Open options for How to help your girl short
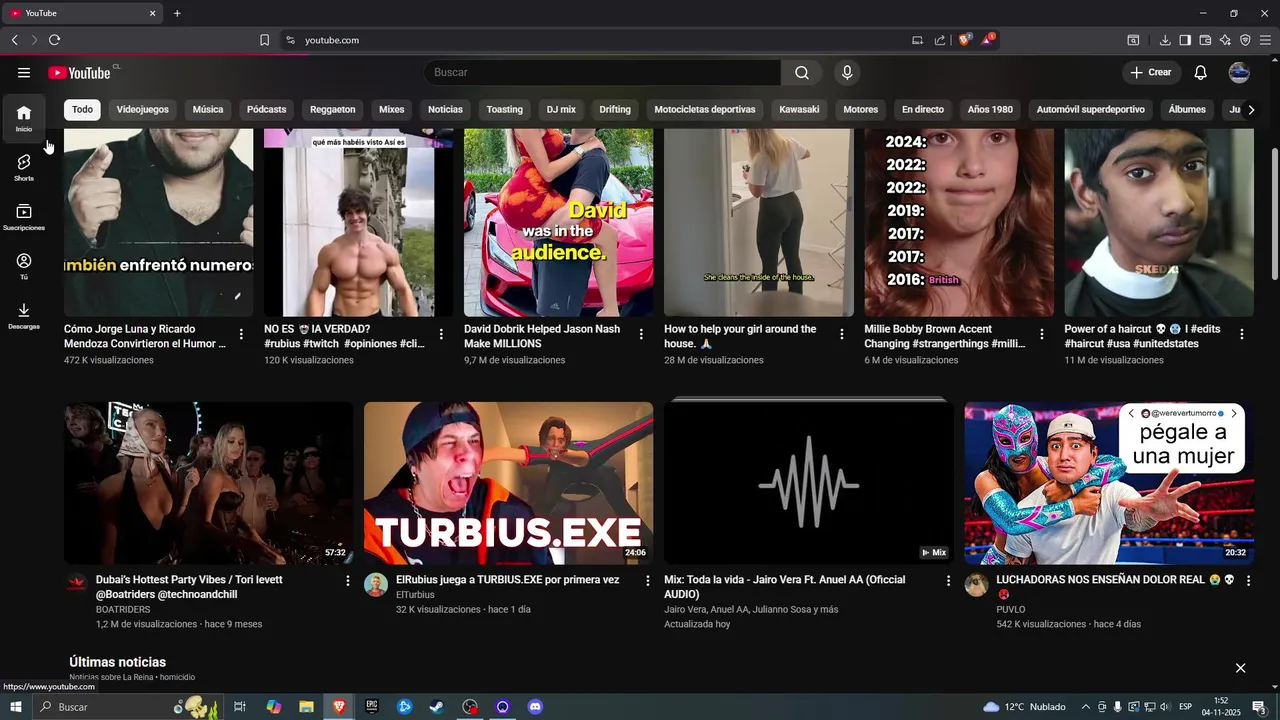The image size is (1280, 720). coord(841,334)
